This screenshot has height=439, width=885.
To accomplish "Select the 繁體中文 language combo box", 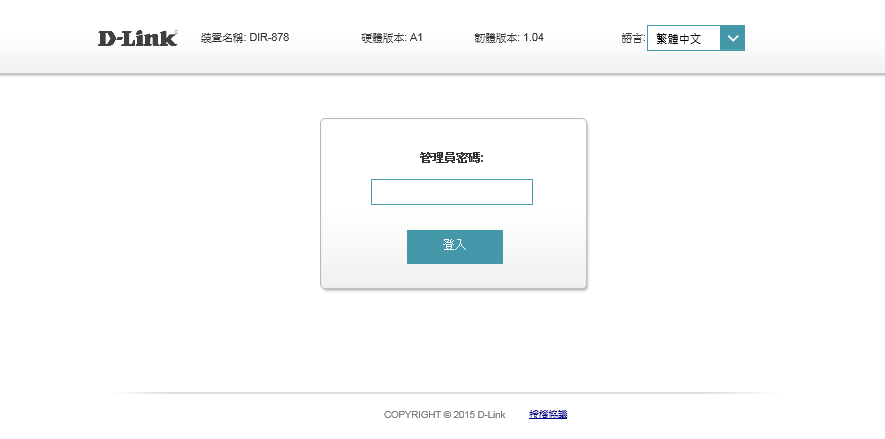I will pos(684,38).
